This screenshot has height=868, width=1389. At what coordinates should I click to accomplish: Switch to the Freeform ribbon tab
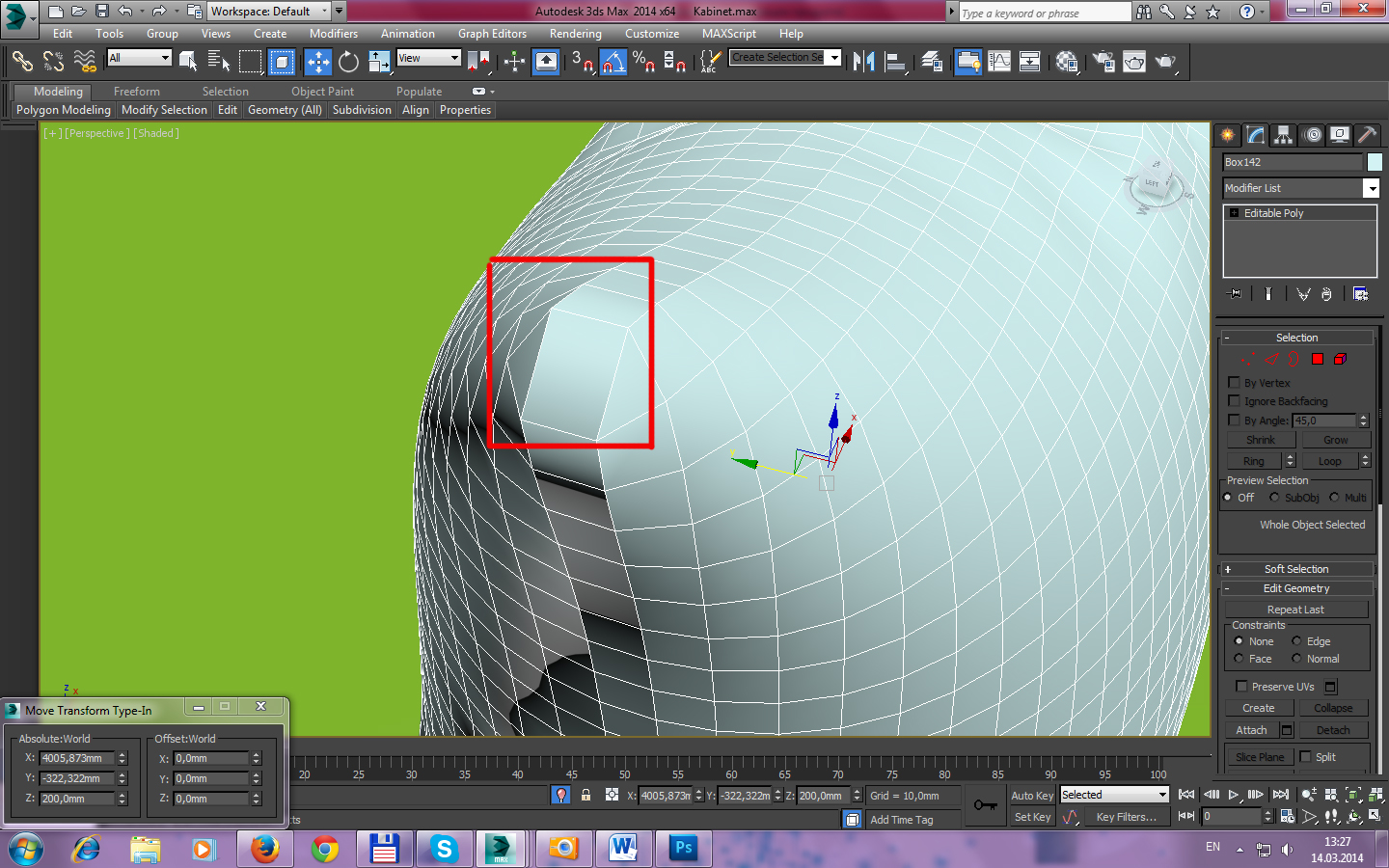point(137,92)
